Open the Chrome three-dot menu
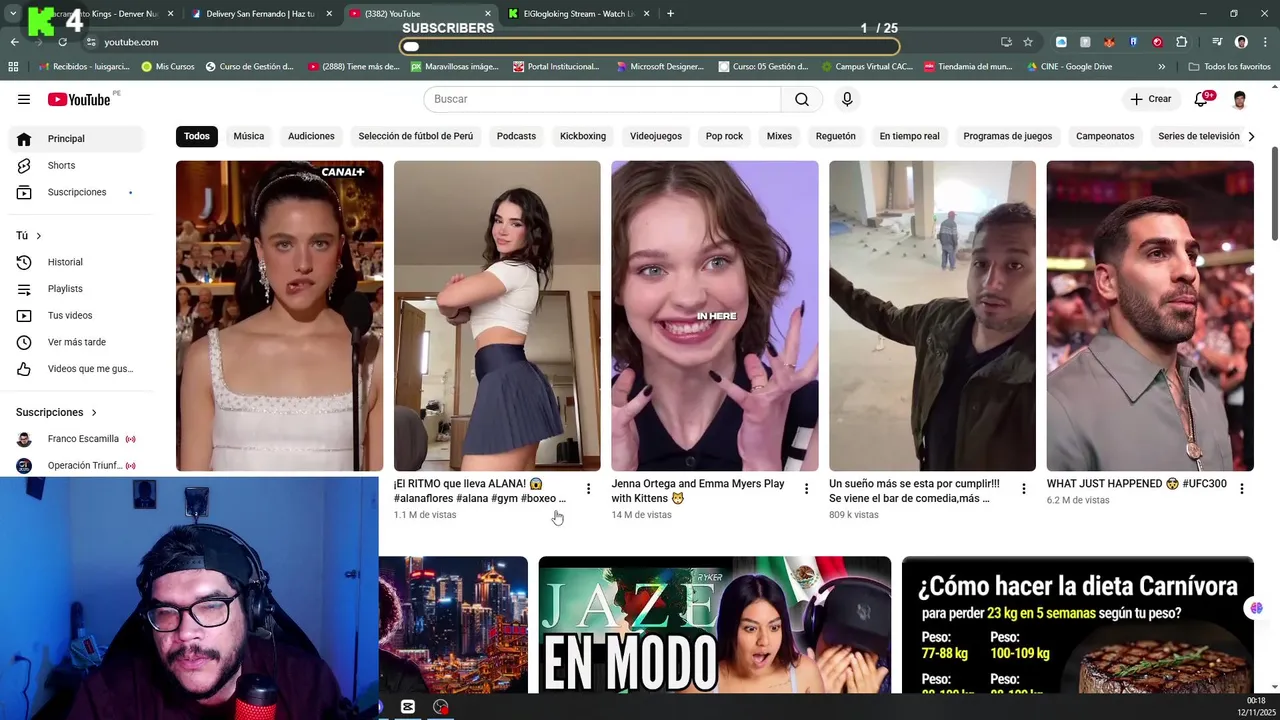Screen dimensions: 1280x720 click(1266, 42)
